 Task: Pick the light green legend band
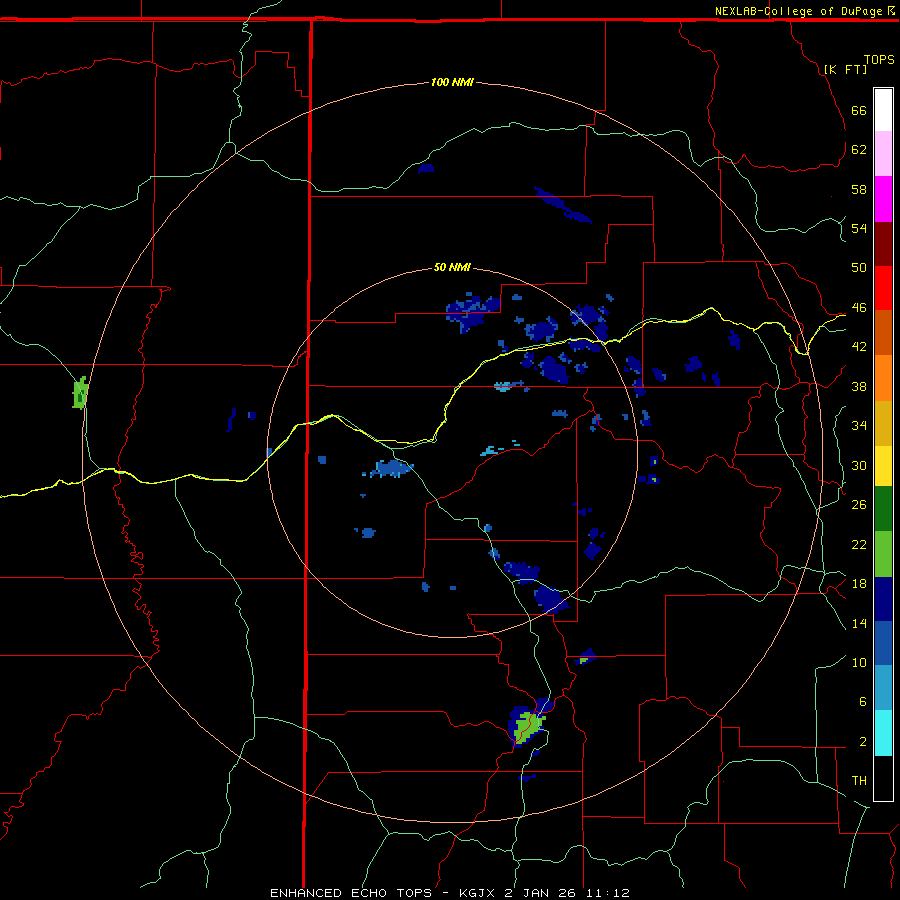point(883,554)
